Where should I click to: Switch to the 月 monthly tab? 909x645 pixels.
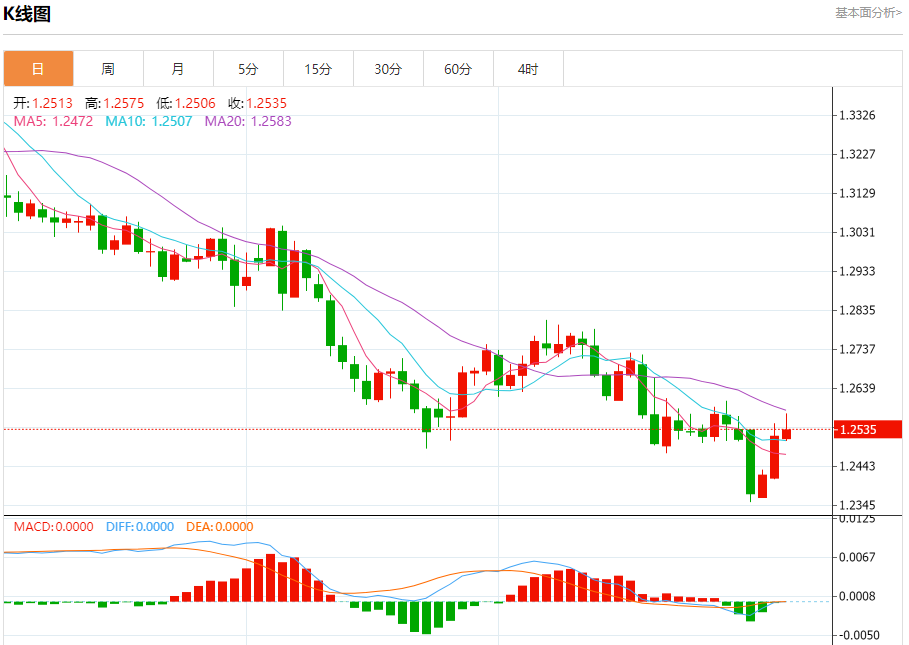tap(179, 69)
